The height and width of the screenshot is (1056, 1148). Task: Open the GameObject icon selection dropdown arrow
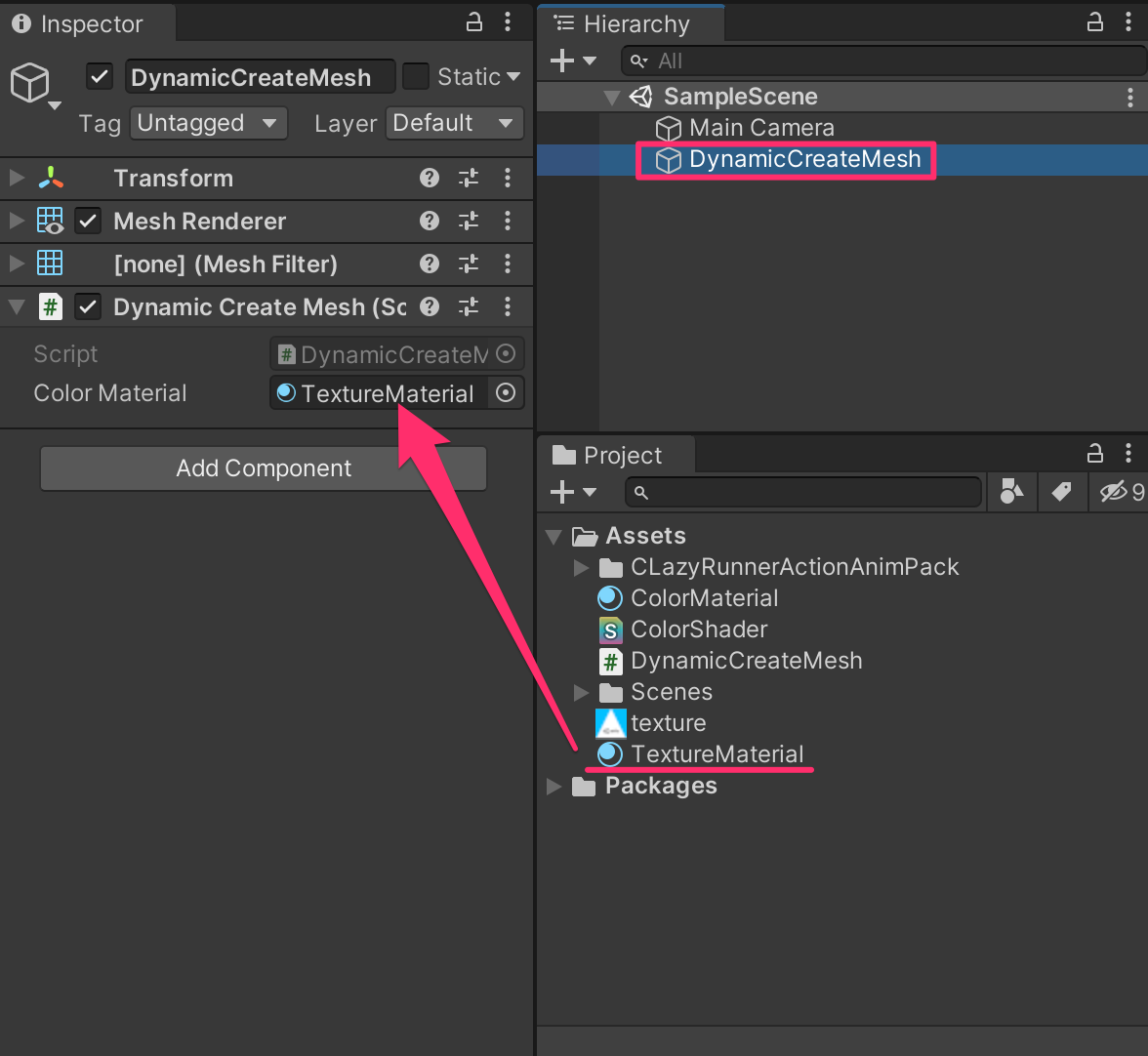(x=55, y=106)
